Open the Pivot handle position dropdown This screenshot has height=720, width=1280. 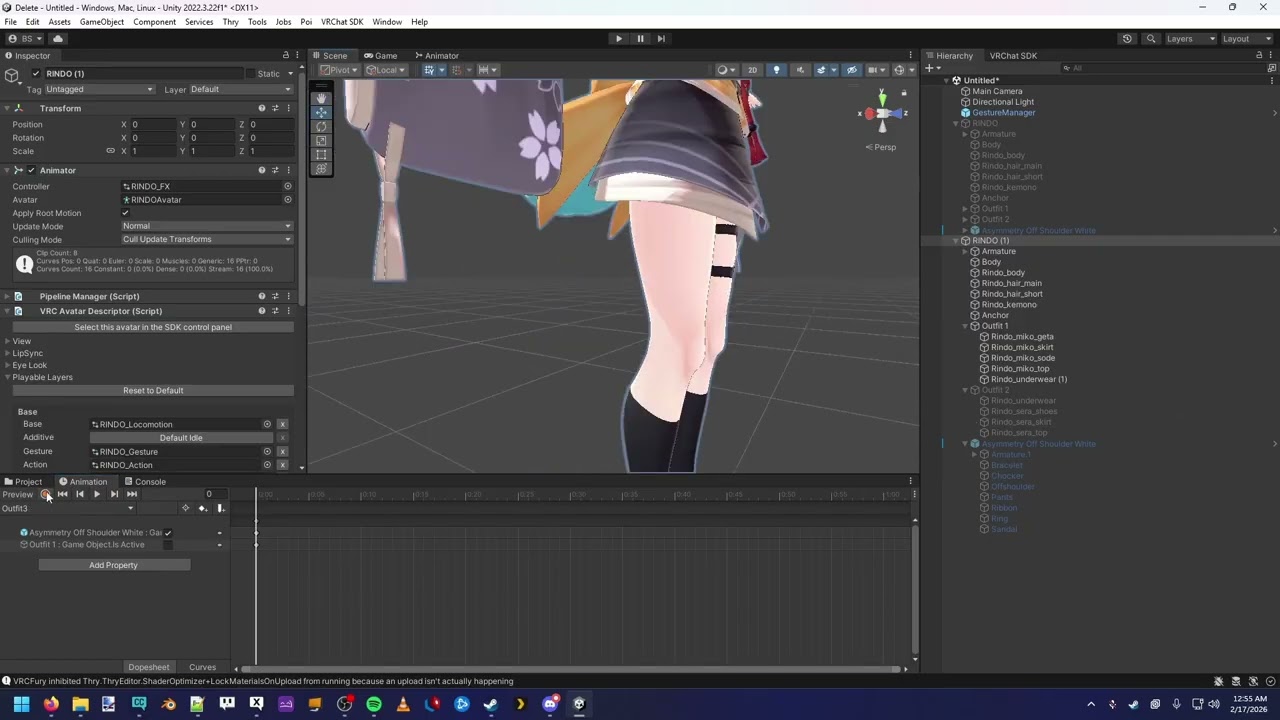pos(340,70)
